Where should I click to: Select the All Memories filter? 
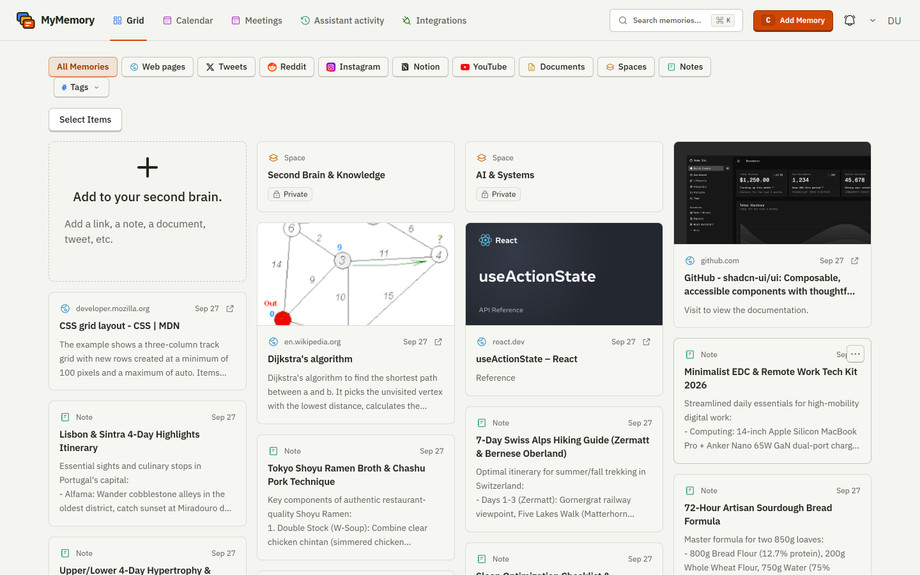[x=83, y=67]
